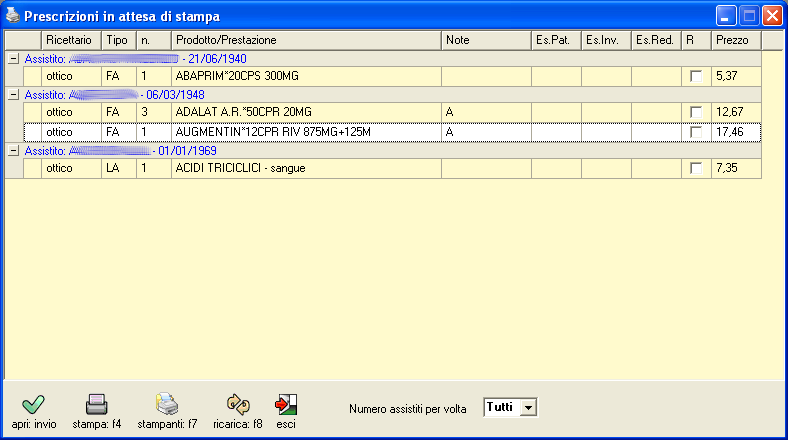788x440 pixels.
Task: Toggle R checkbox for ADALAT A.R. row
Action: (x=696, y=113)
